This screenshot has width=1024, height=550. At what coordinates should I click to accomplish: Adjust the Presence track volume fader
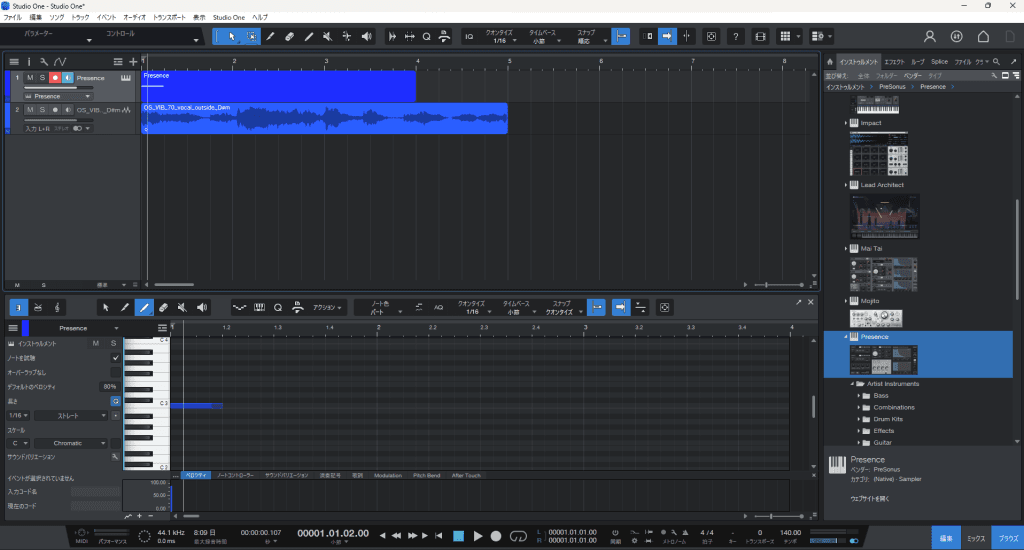tap(59, 88)
